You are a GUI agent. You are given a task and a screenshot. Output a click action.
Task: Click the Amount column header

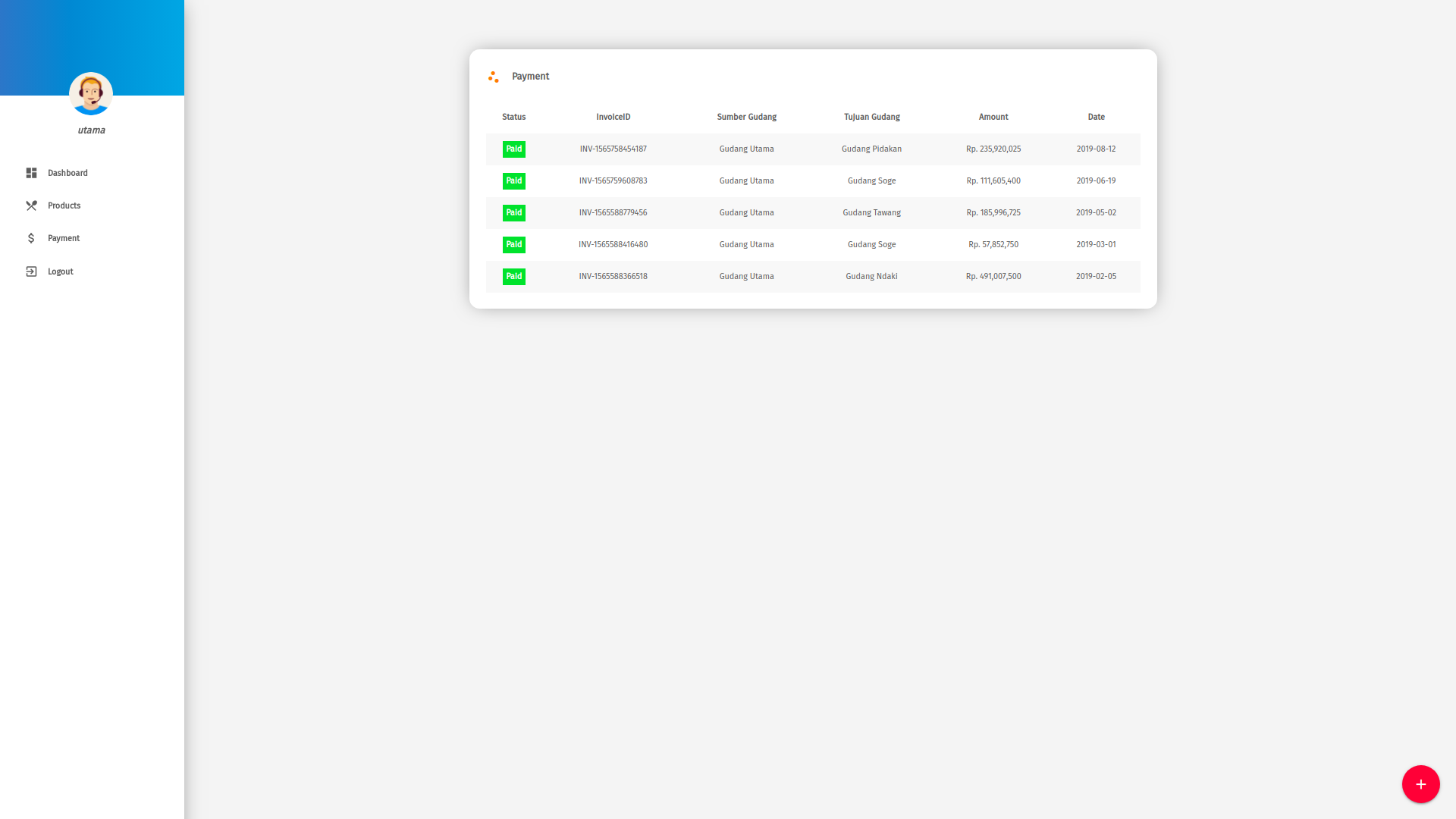pos(993,117)
